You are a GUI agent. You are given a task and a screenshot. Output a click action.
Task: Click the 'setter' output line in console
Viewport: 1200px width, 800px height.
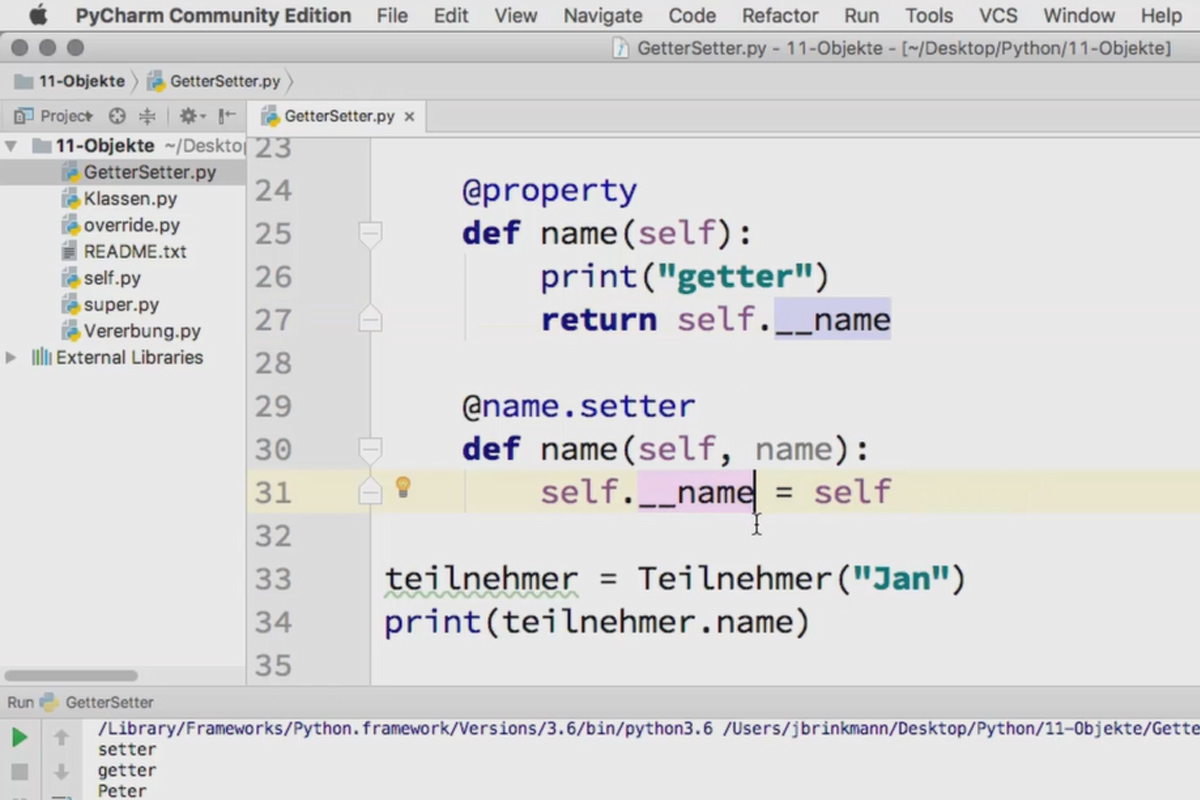tap(127, 749)
